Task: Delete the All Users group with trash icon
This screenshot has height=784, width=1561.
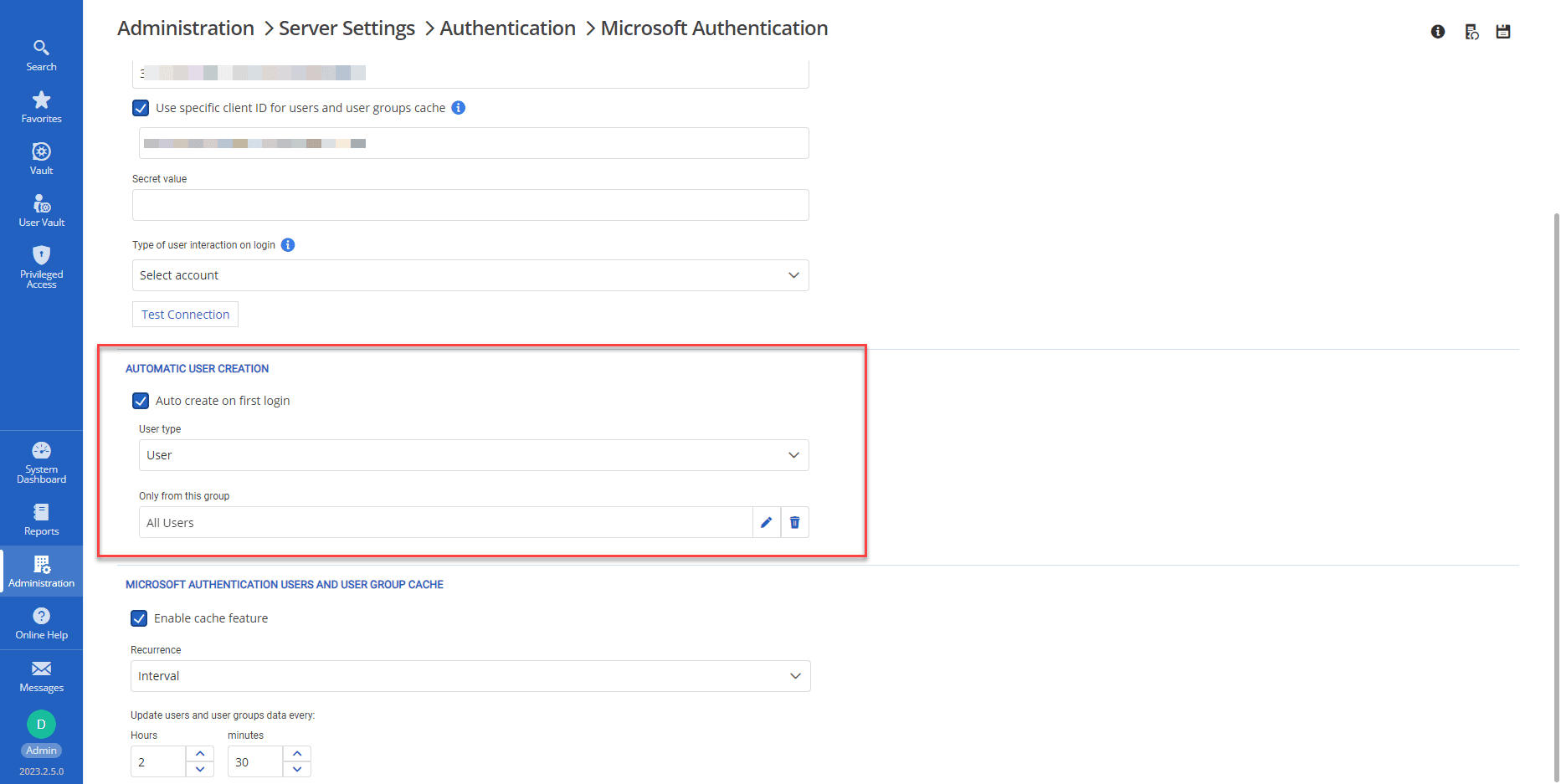Action: click(794, 523)
